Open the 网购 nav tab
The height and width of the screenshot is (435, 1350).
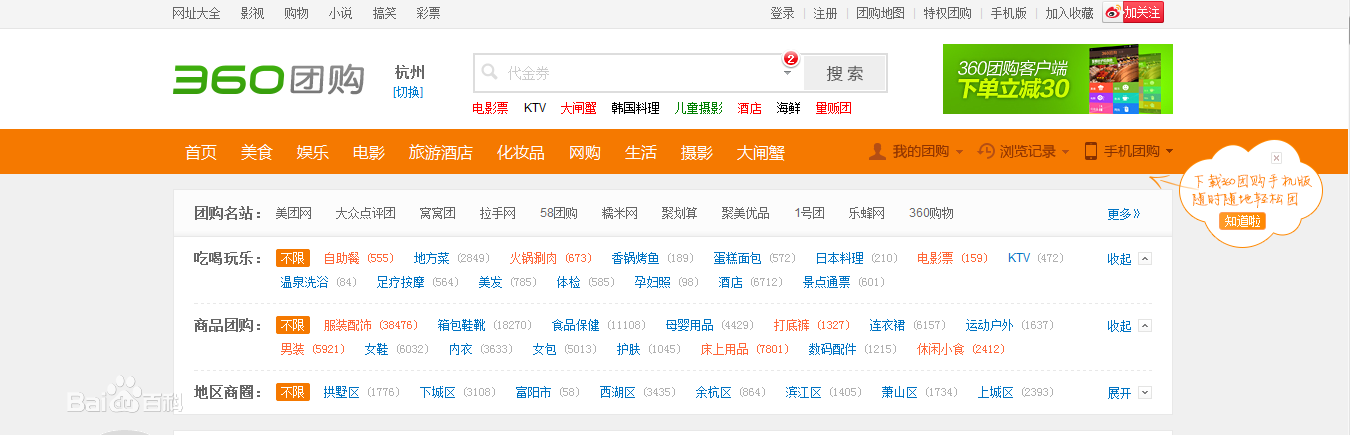click(585, 152)
